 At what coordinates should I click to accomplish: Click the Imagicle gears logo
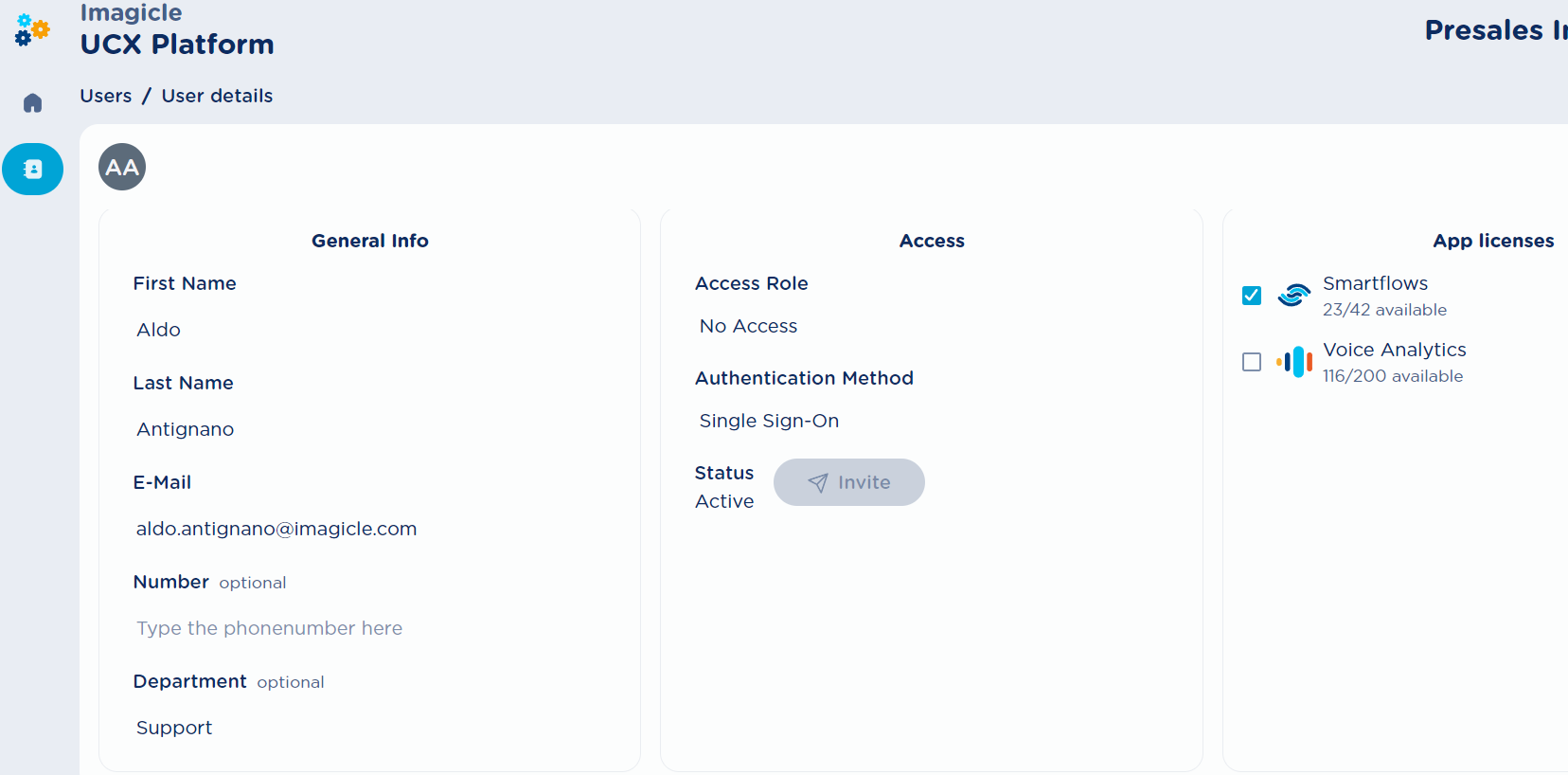click(32, 30)
